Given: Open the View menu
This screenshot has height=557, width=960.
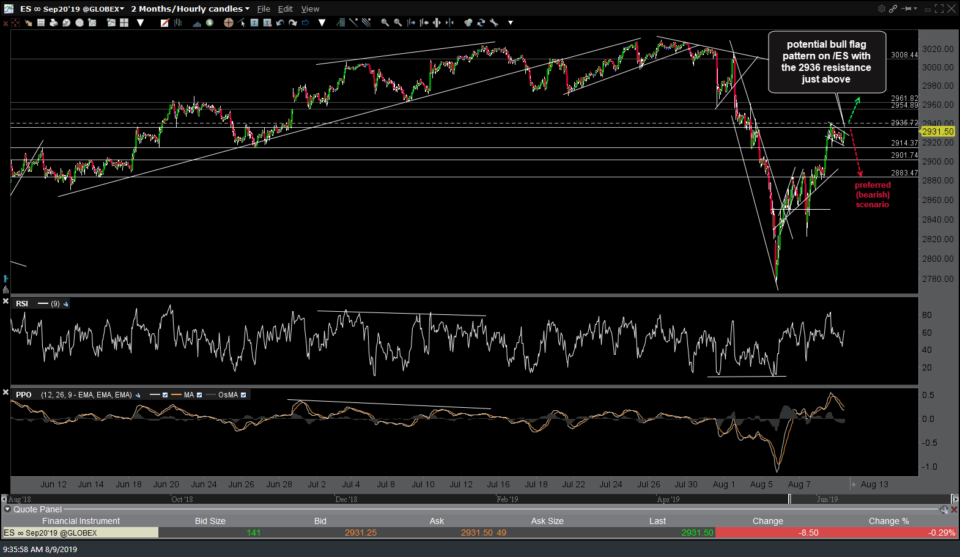Looking at the screenshot, I should pyautogui.click(x=310, y=9).
